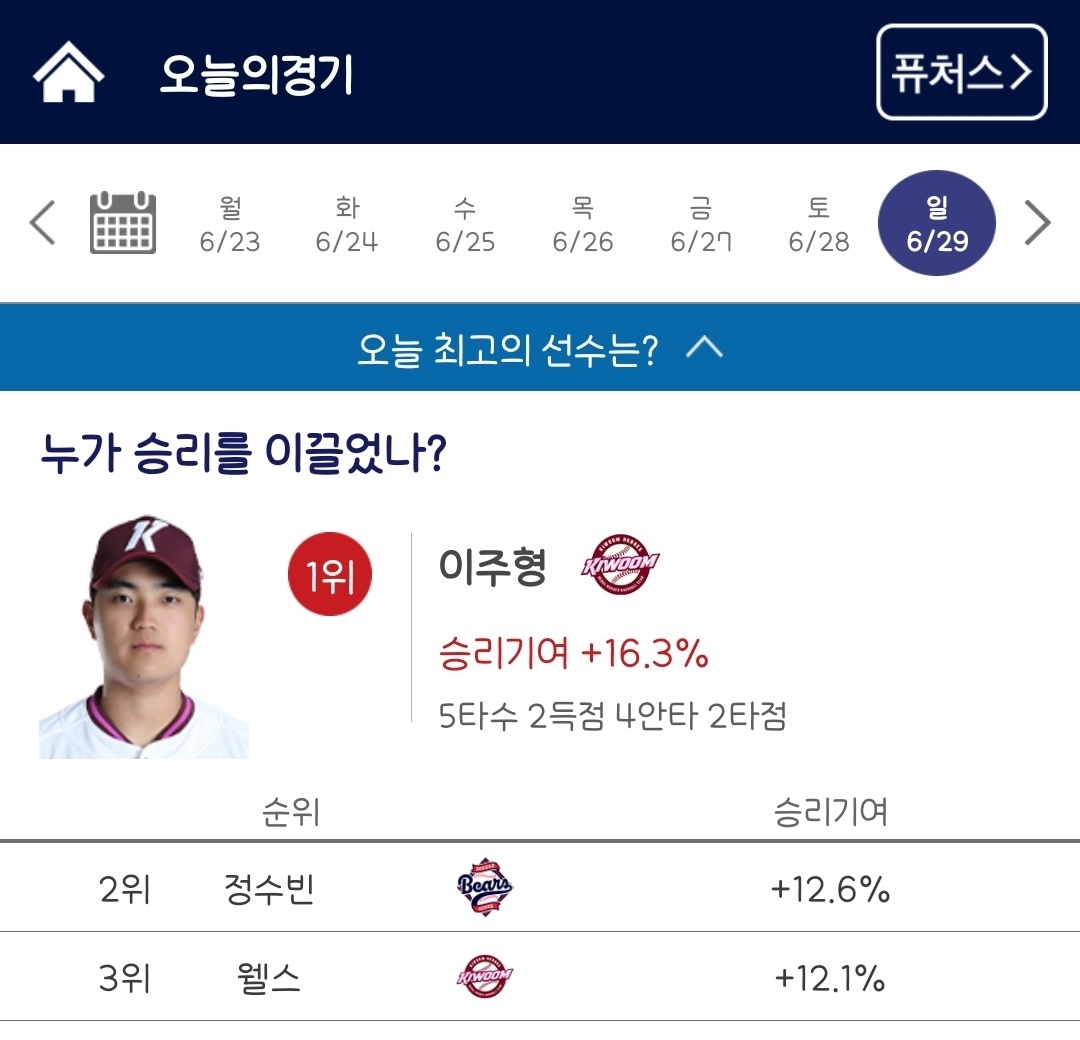Go to next week arrow
The width and height of the screenshot is (1080, 1040).
[x=1038, y=222]
